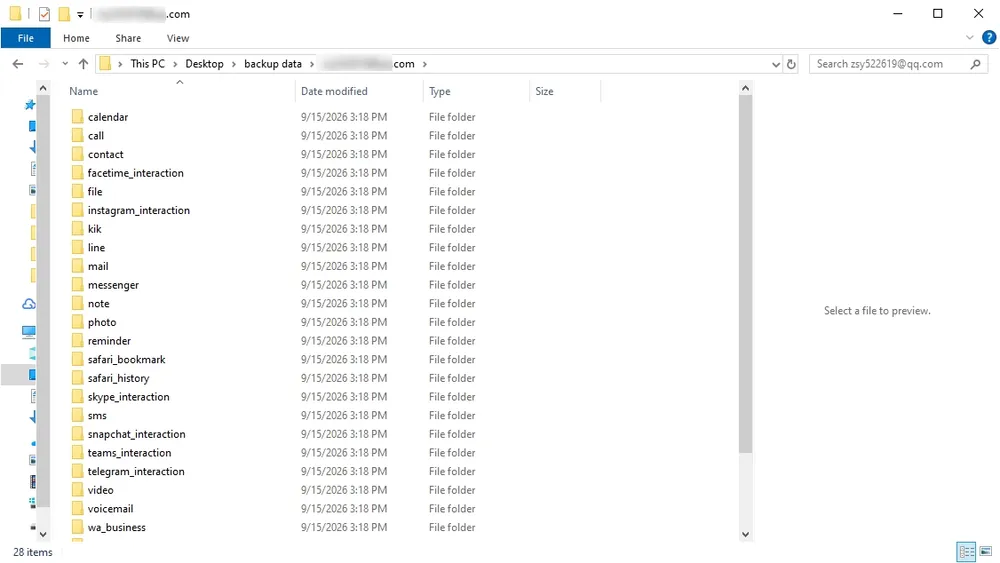The width and height of the screenshot is (1000, 563).
Task: Expand the ribbon with the chevron
Action: click(969, 38)
